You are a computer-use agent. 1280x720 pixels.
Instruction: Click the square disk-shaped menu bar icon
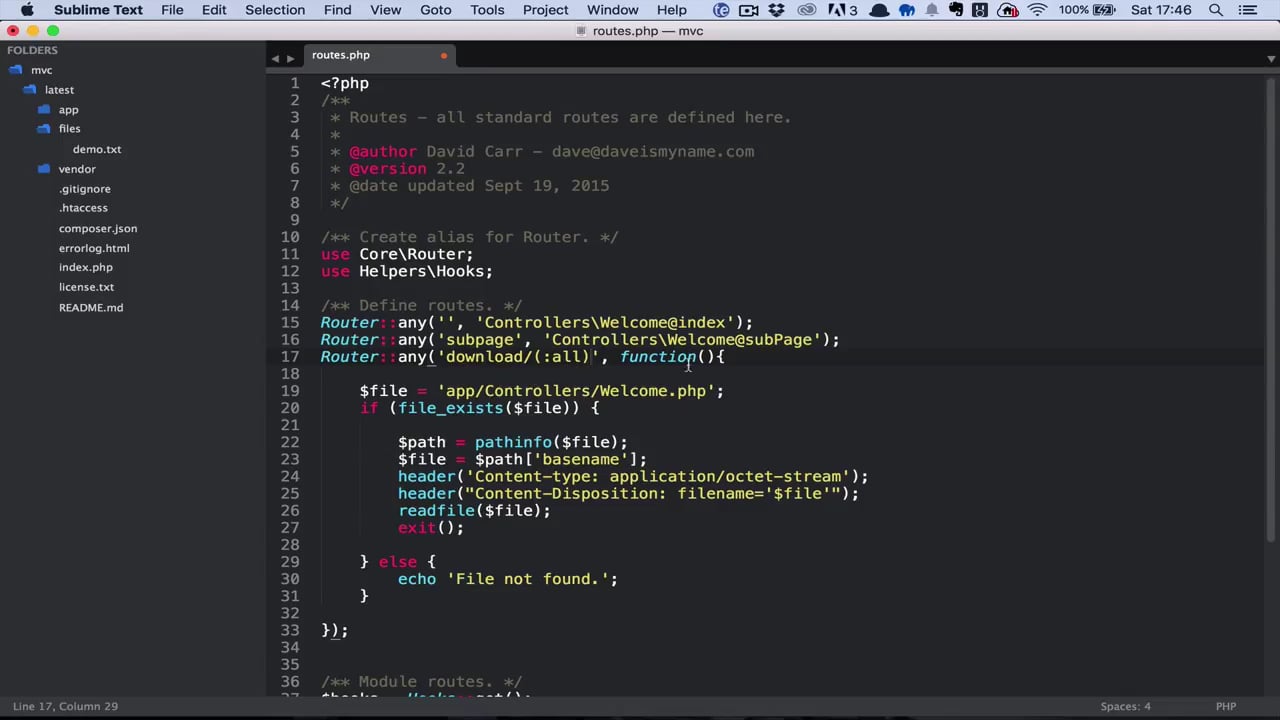(980, 10)
